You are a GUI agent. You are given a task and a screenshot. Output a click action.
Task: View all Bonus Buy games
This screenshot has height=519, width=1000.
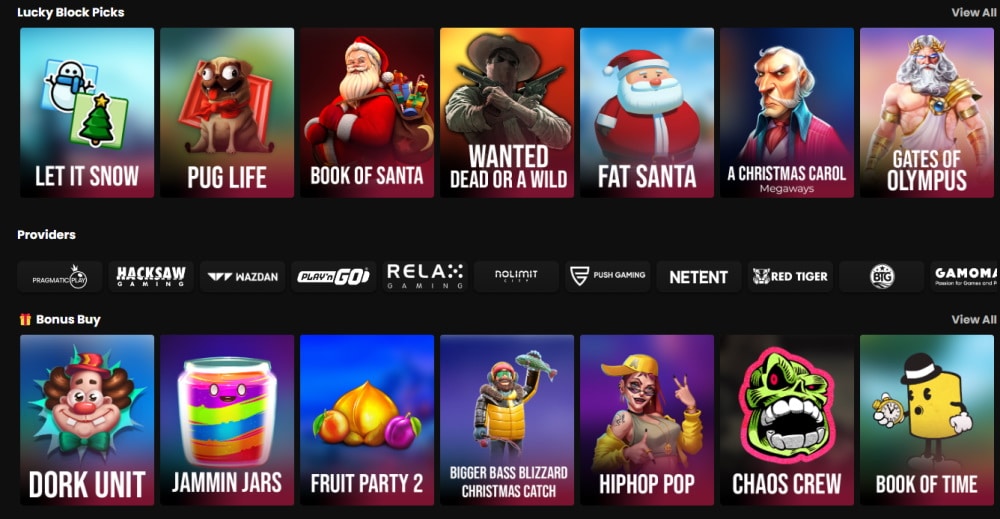point(973,319)
